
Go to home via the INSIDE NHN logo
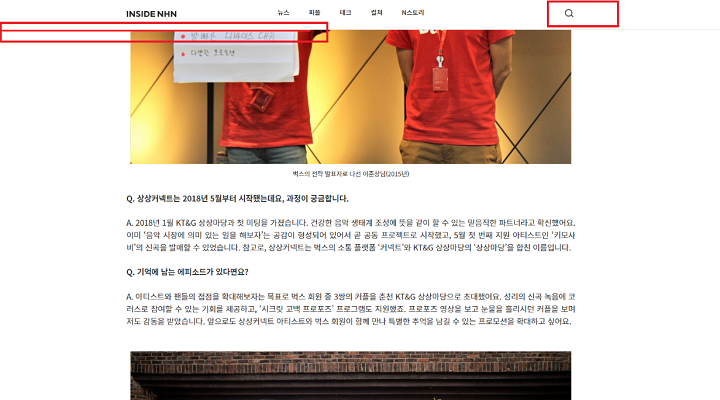[152, 14]
